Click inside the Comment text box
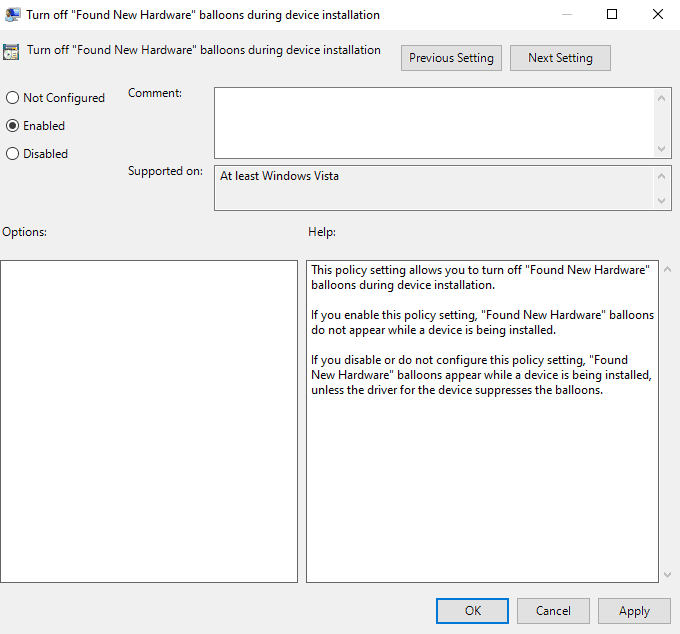 click(434, 123)
